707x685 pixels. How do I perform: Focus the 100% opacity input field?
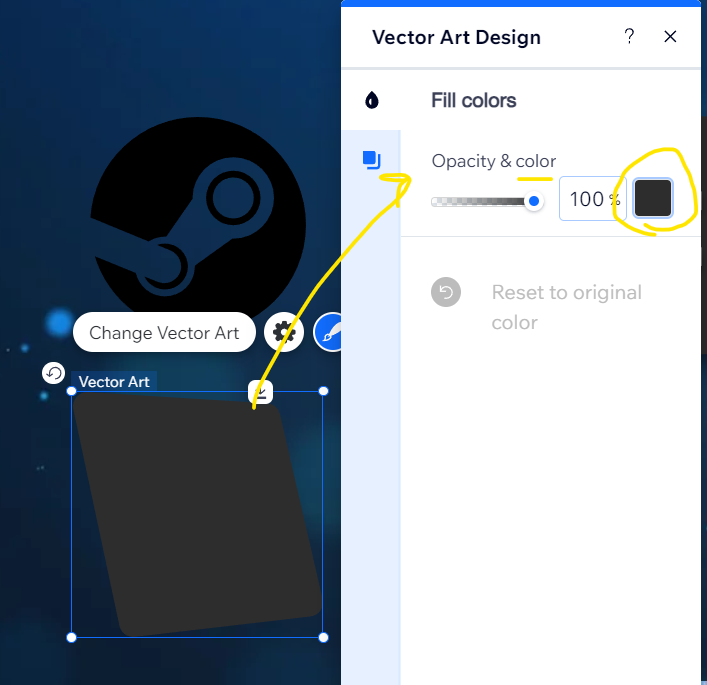pos(592,198)
